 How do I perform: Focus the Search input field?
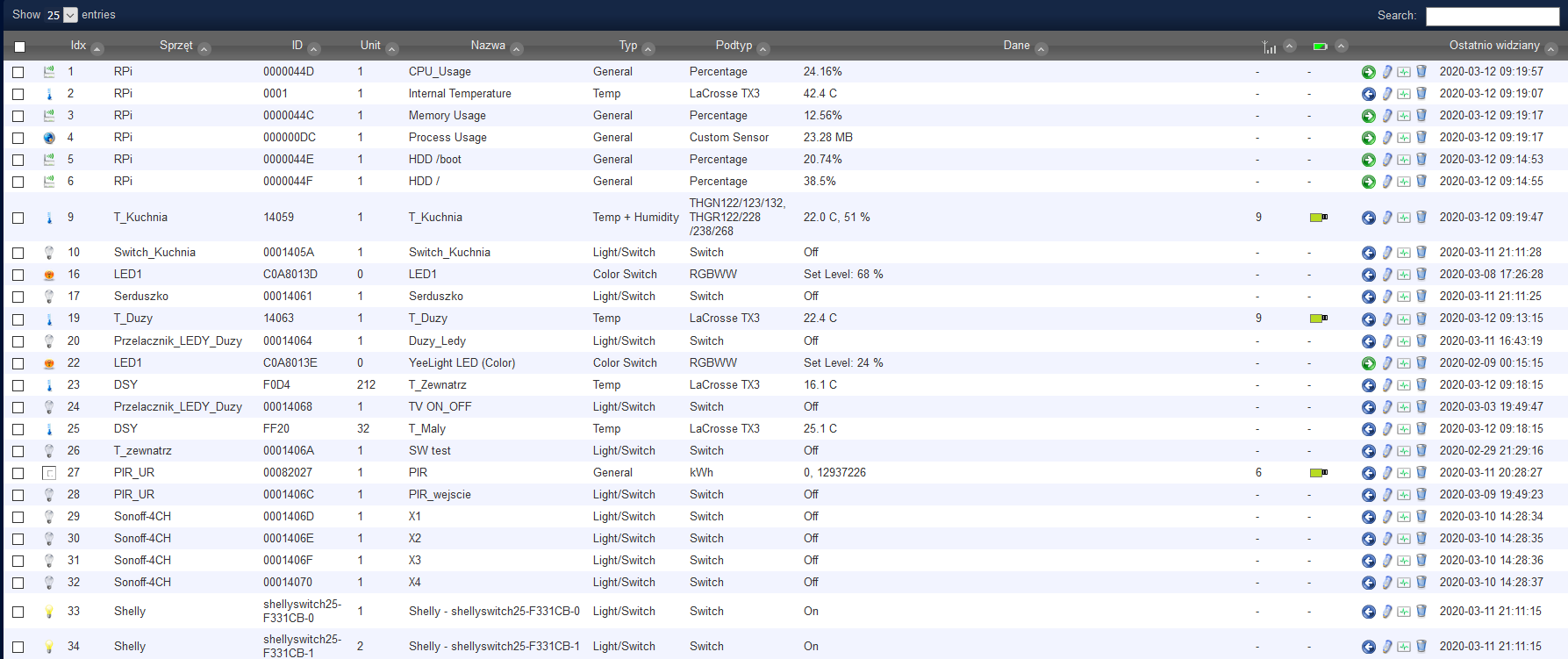pyautogui.click(x=1492, y=16)
